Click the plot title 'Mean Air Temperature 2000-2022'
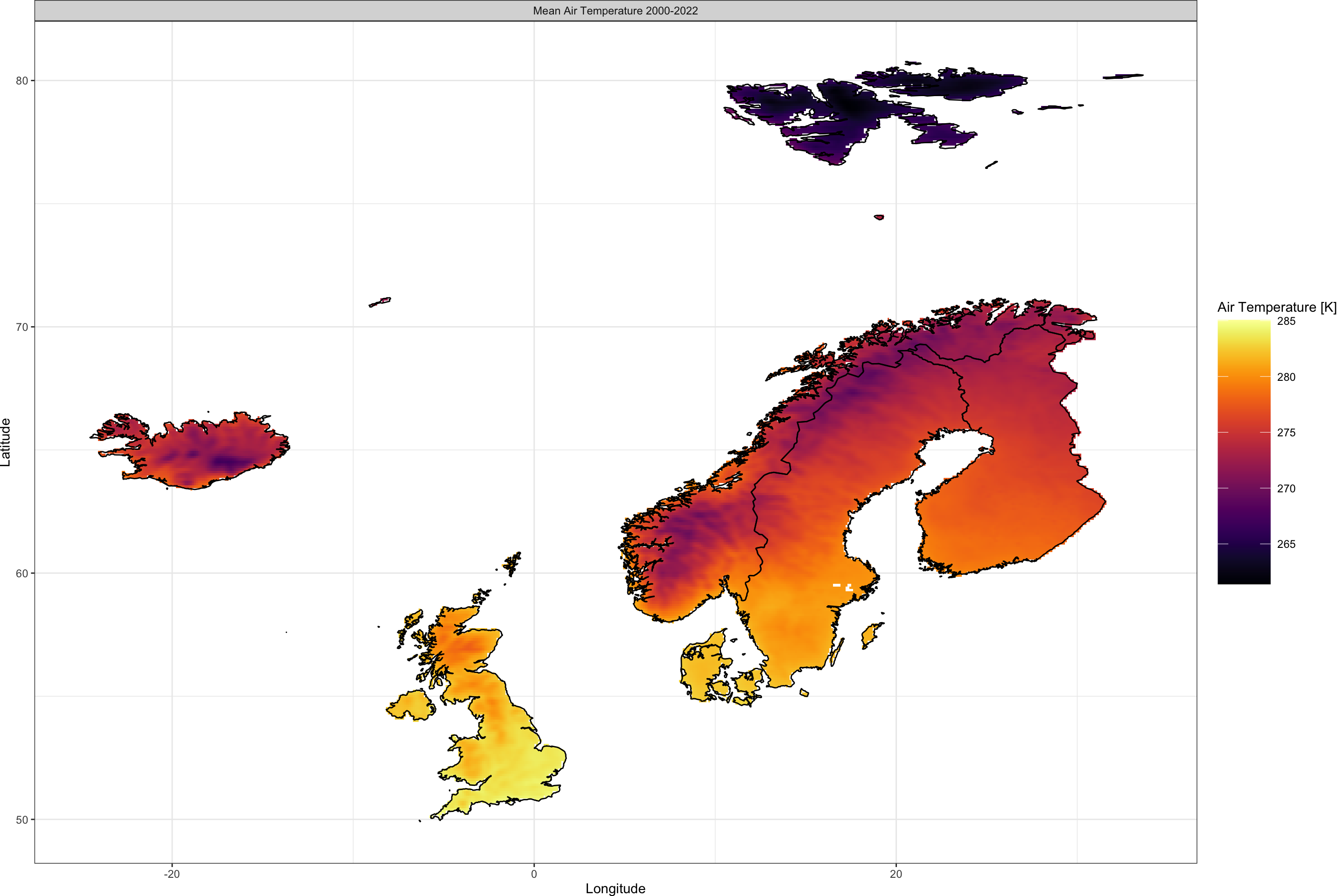This screenshot has height=896, width=1344. pos(616,11)
